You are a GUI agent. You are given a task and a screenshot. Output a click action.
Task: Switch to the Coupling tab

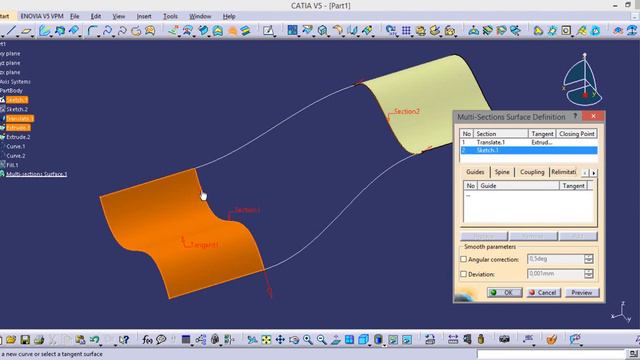532,172
